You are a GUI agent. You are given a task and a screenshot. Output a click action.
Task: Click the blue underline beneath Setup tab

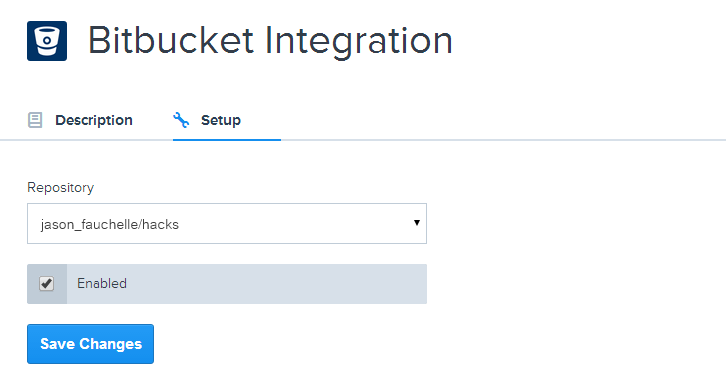coord(227,139)
